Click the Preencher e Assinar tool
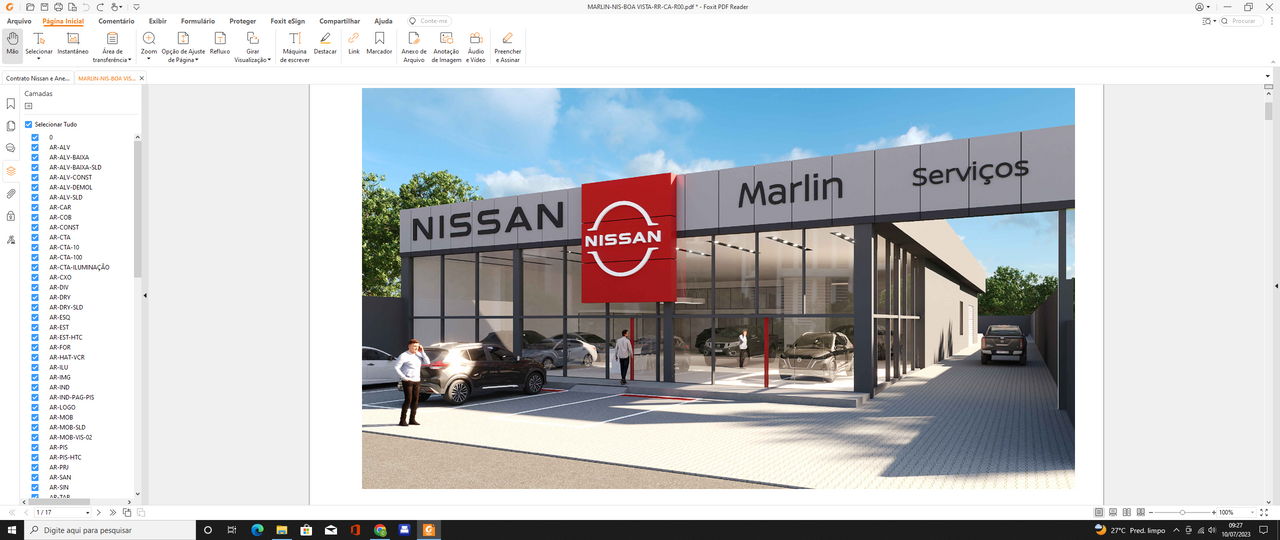1280x540 pixels. [507, 46]
